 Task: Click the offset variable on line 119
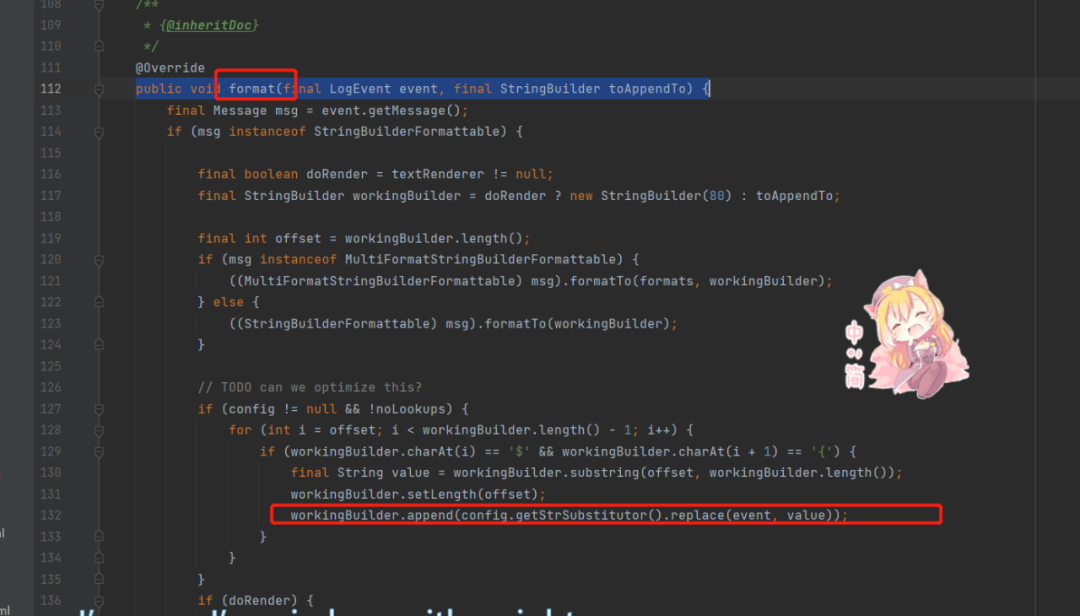[298, 238]
